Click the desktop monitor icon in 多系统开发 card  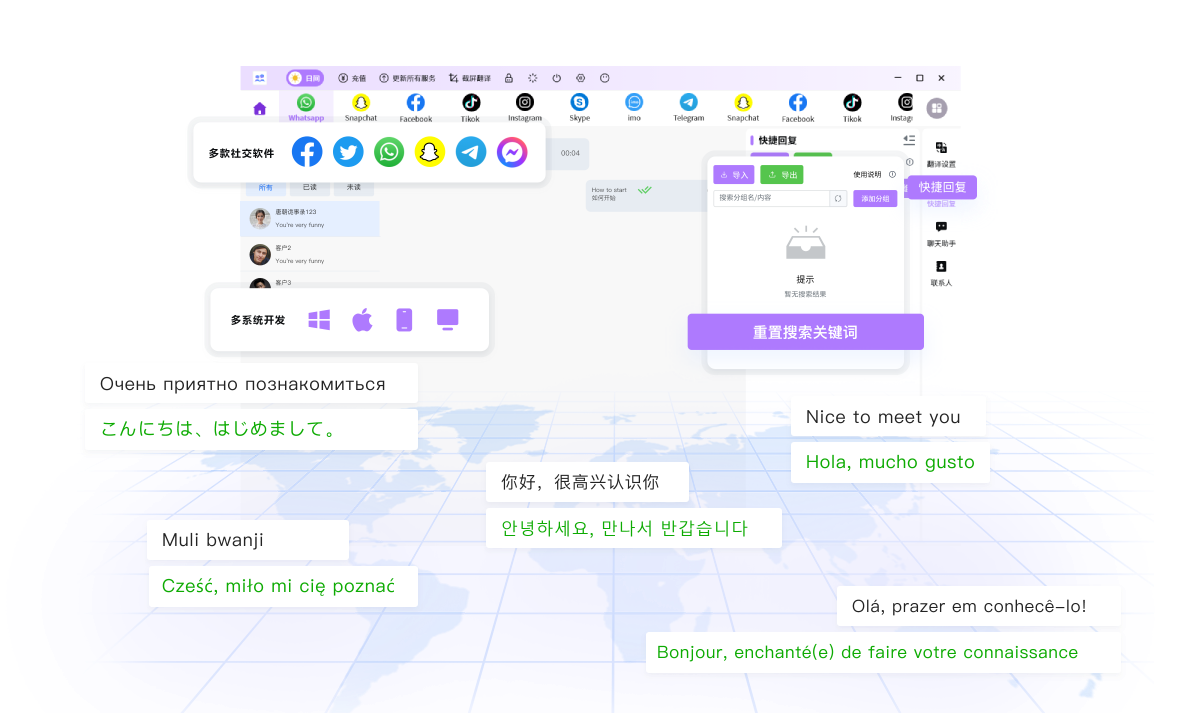[x=447, y=320]
